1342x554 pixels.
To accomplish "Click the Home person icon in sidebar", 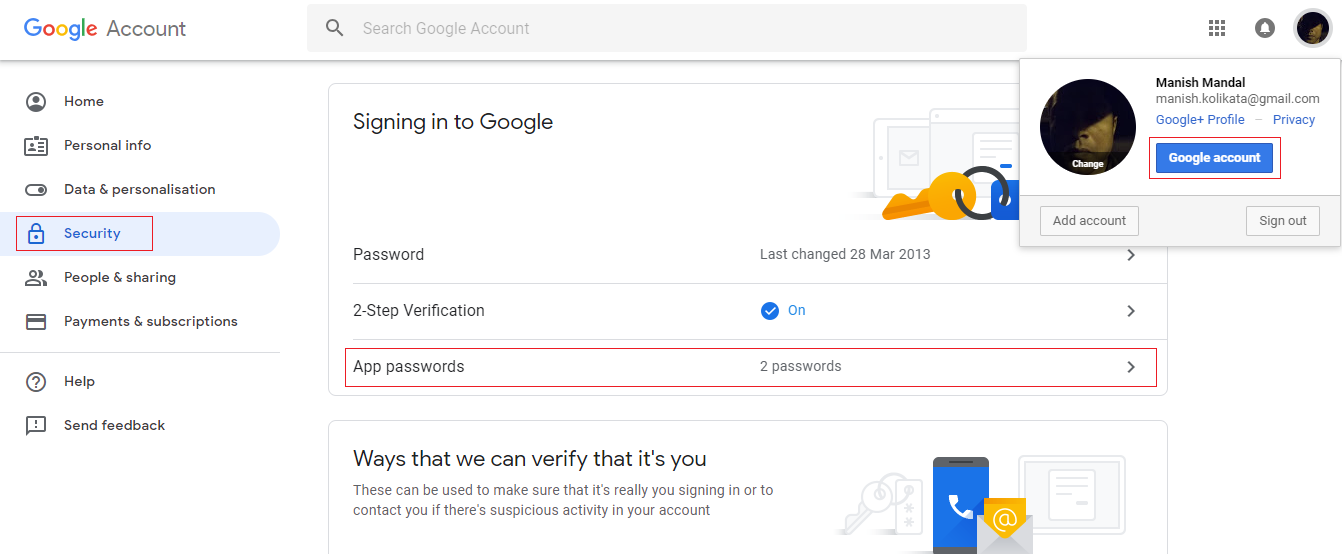I will [x=36, y=101].
